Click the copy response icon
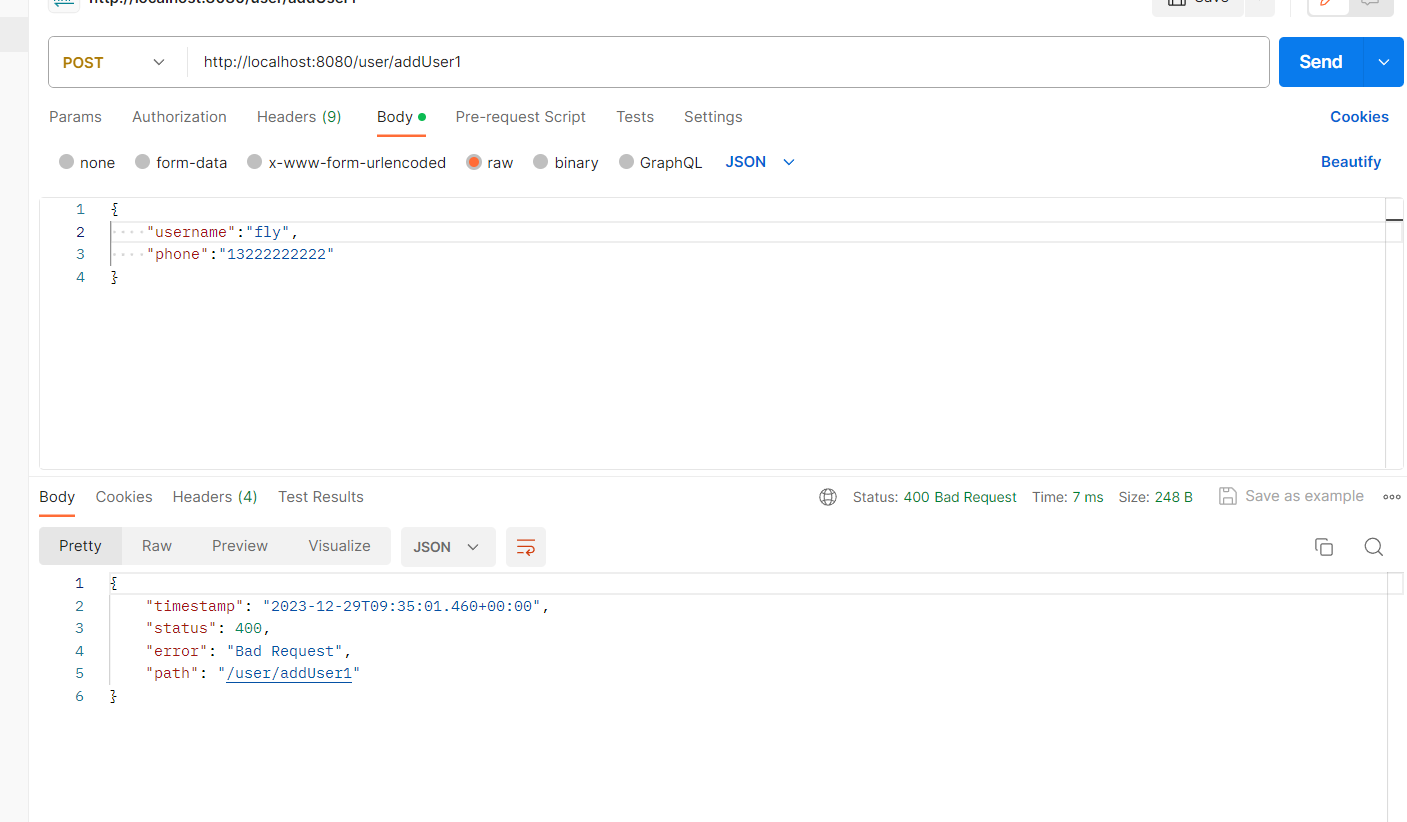 (1324, 547)
